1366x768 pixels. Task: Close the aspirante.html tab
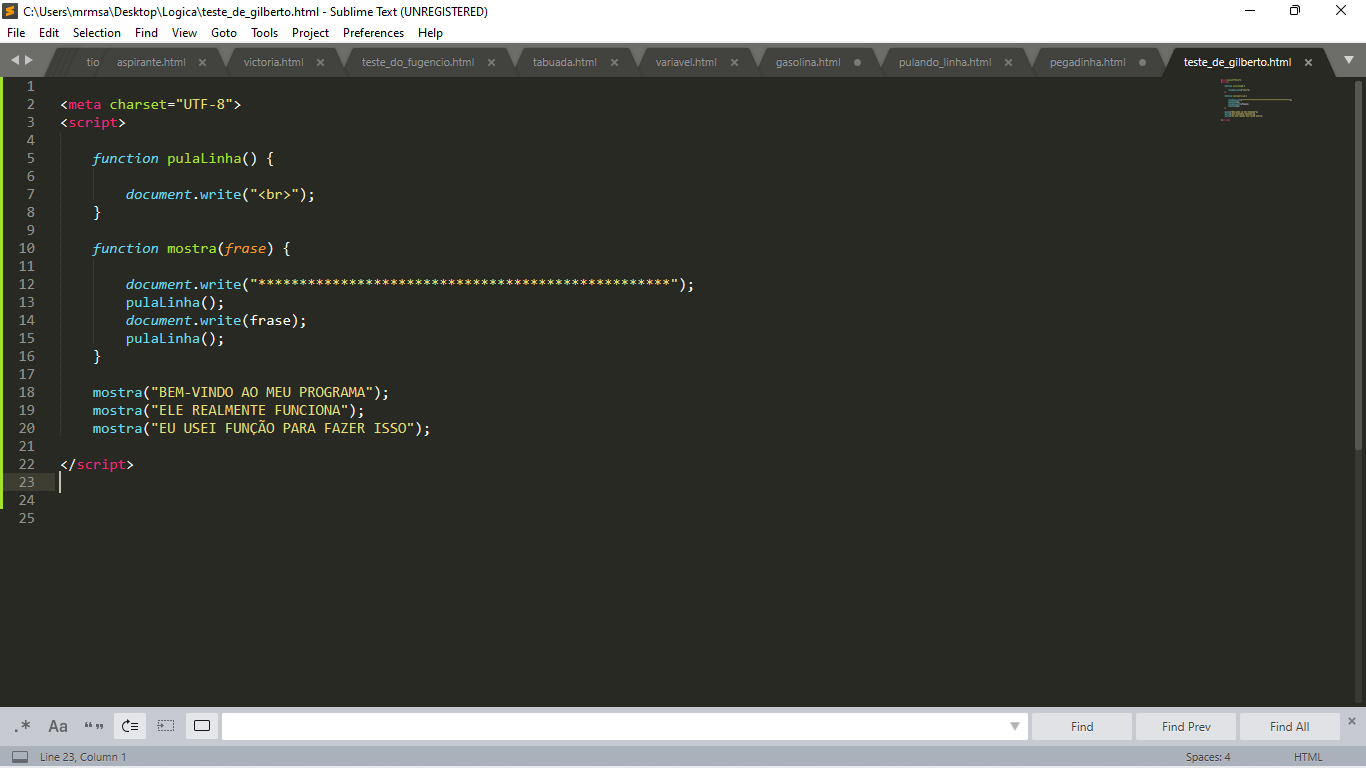click(x=202, y=62)
